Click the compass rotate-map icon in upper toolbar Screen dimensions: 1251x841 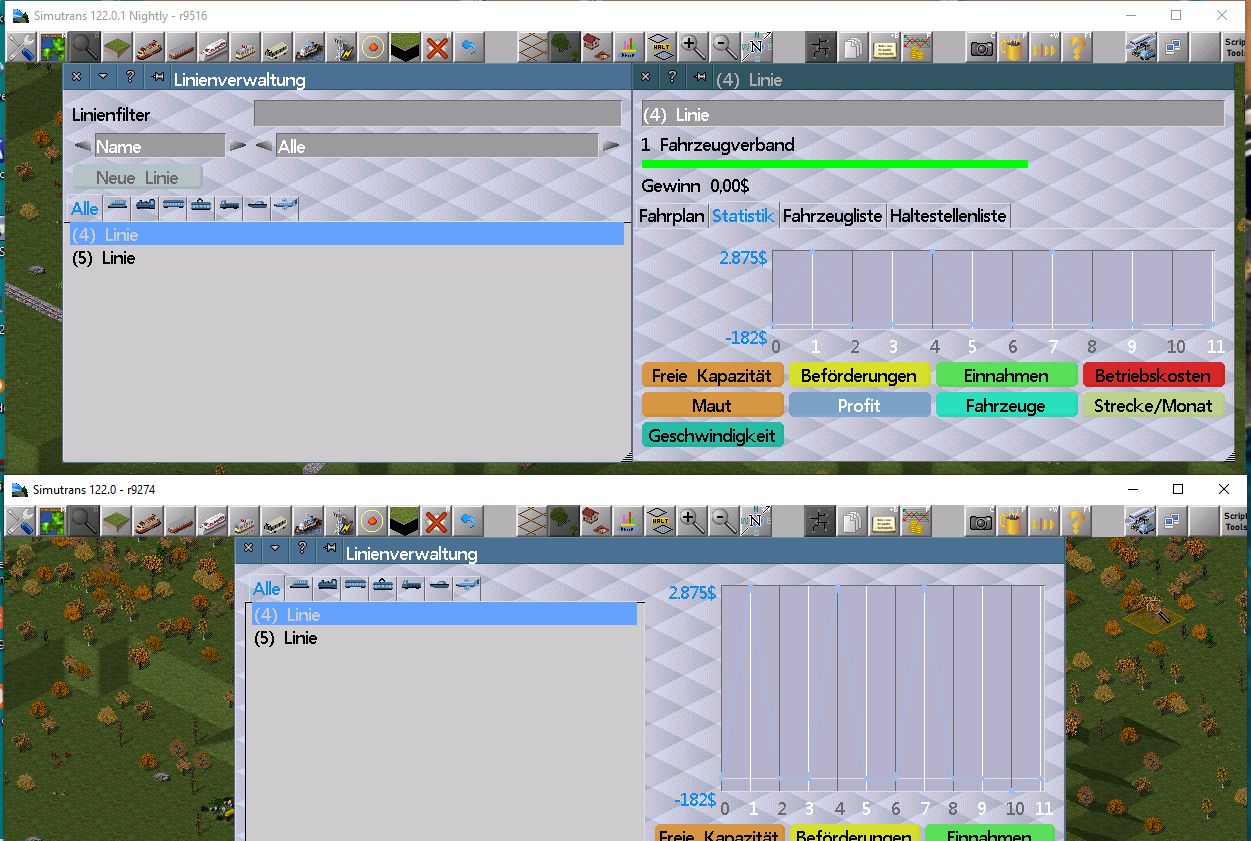coord(757,46)
